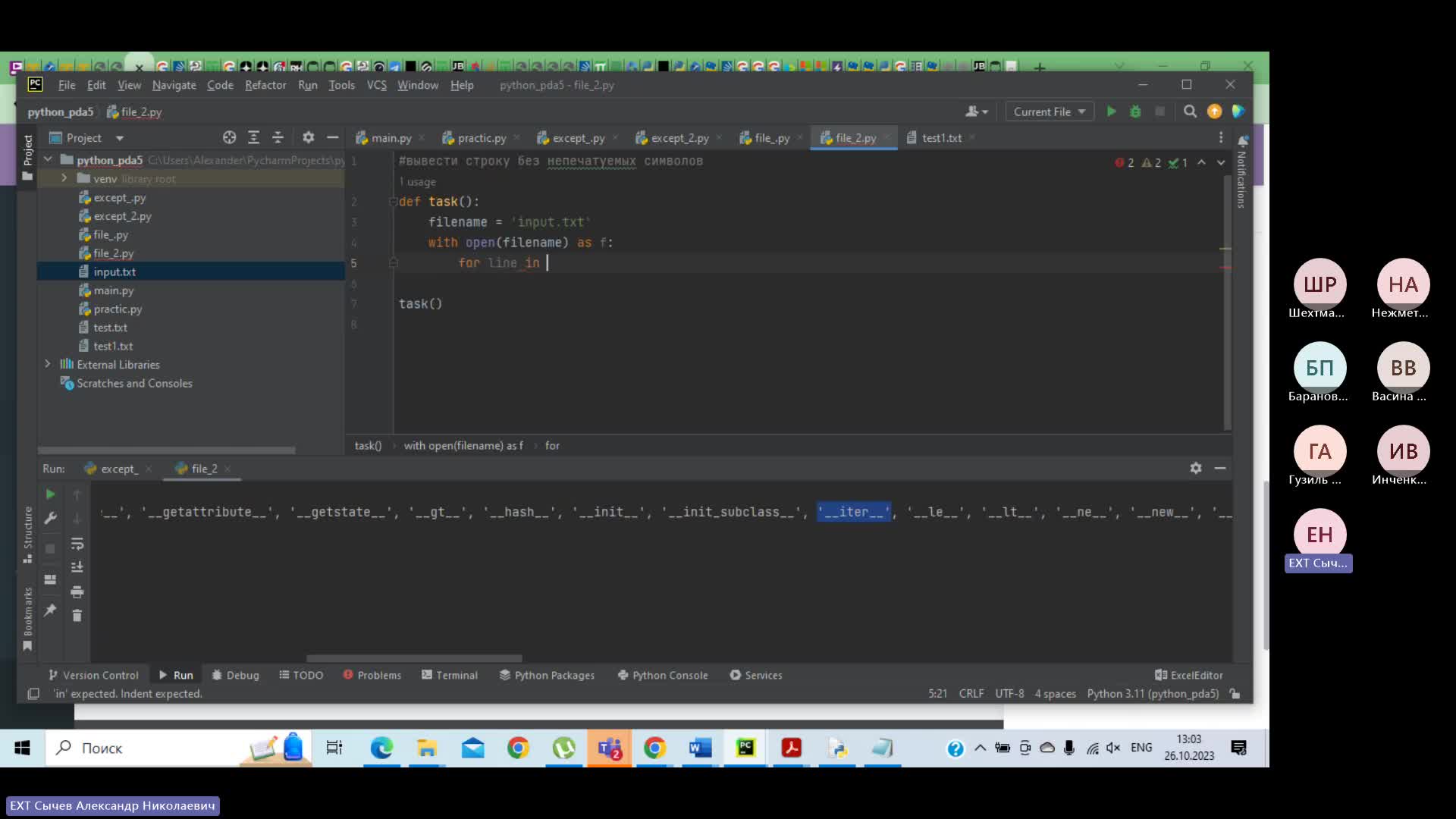Print the Run console output

pos(77,591)
